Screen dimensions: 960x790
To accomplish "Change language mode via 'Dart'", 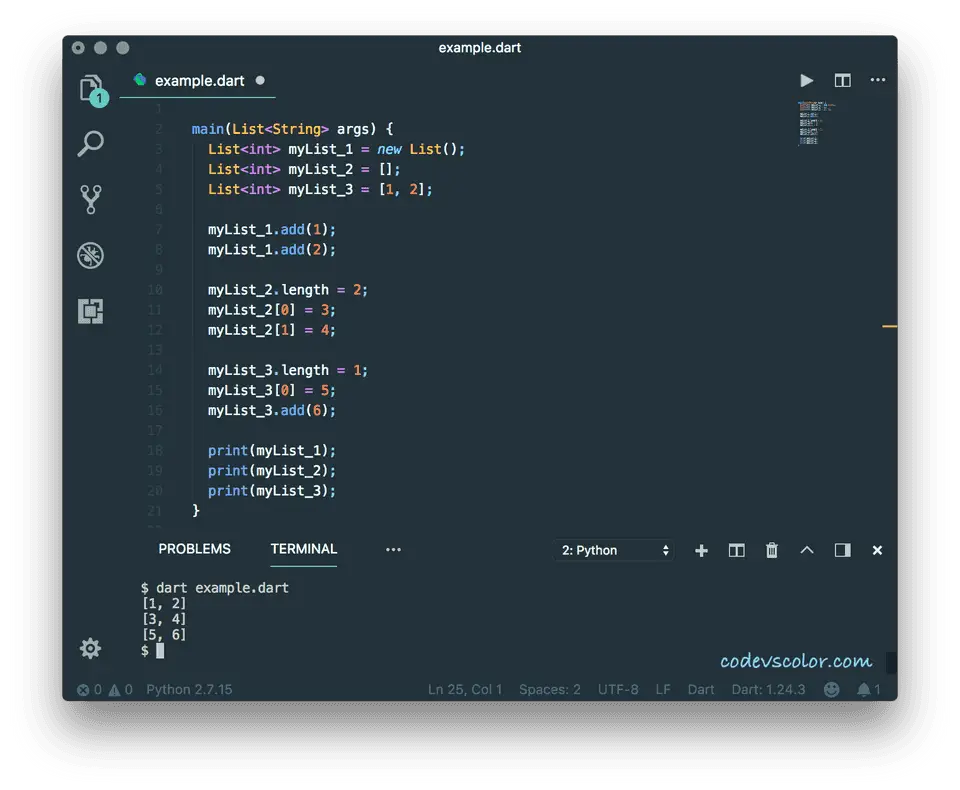I will (x=701, y=690).
